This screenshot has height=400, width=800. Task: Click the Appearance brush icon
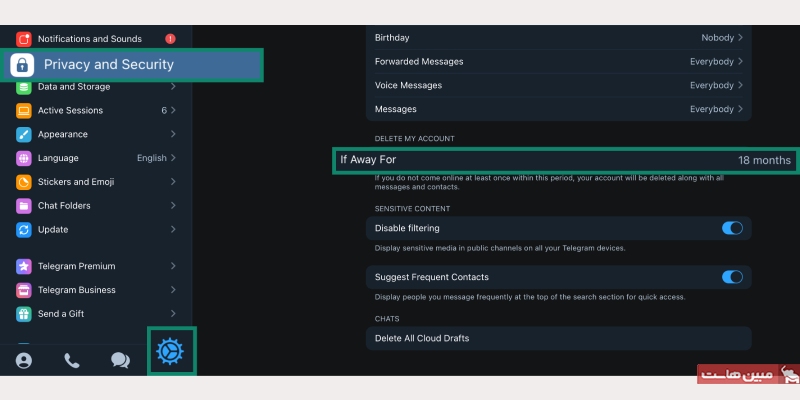pyautogui.click(x=23, y=134)
